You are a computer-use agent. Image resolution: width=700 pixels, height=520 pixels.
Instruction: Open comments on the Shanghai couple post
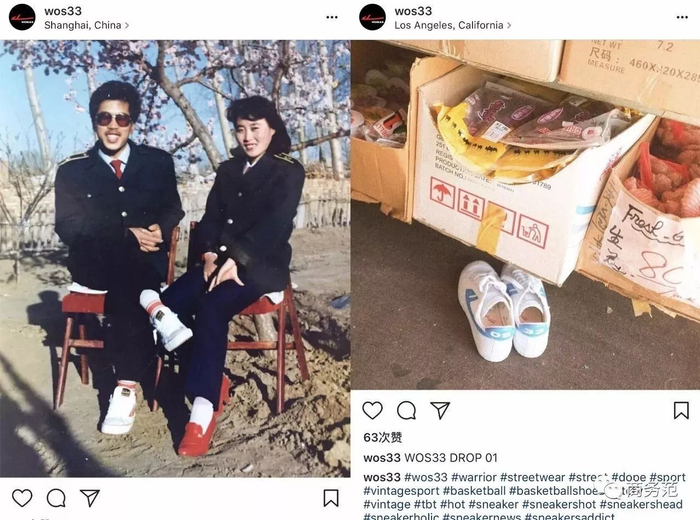click(x=56, y=498)
